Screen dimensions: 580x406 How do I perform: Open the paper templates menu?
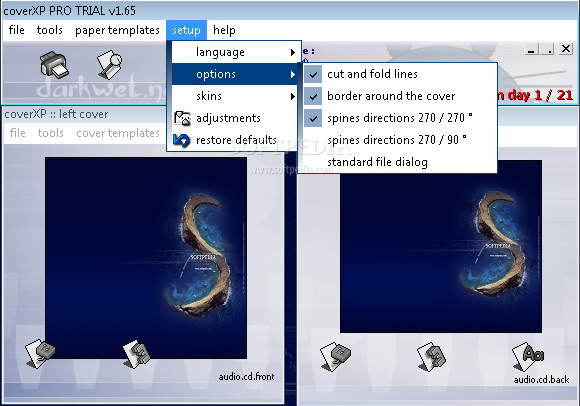117,30
